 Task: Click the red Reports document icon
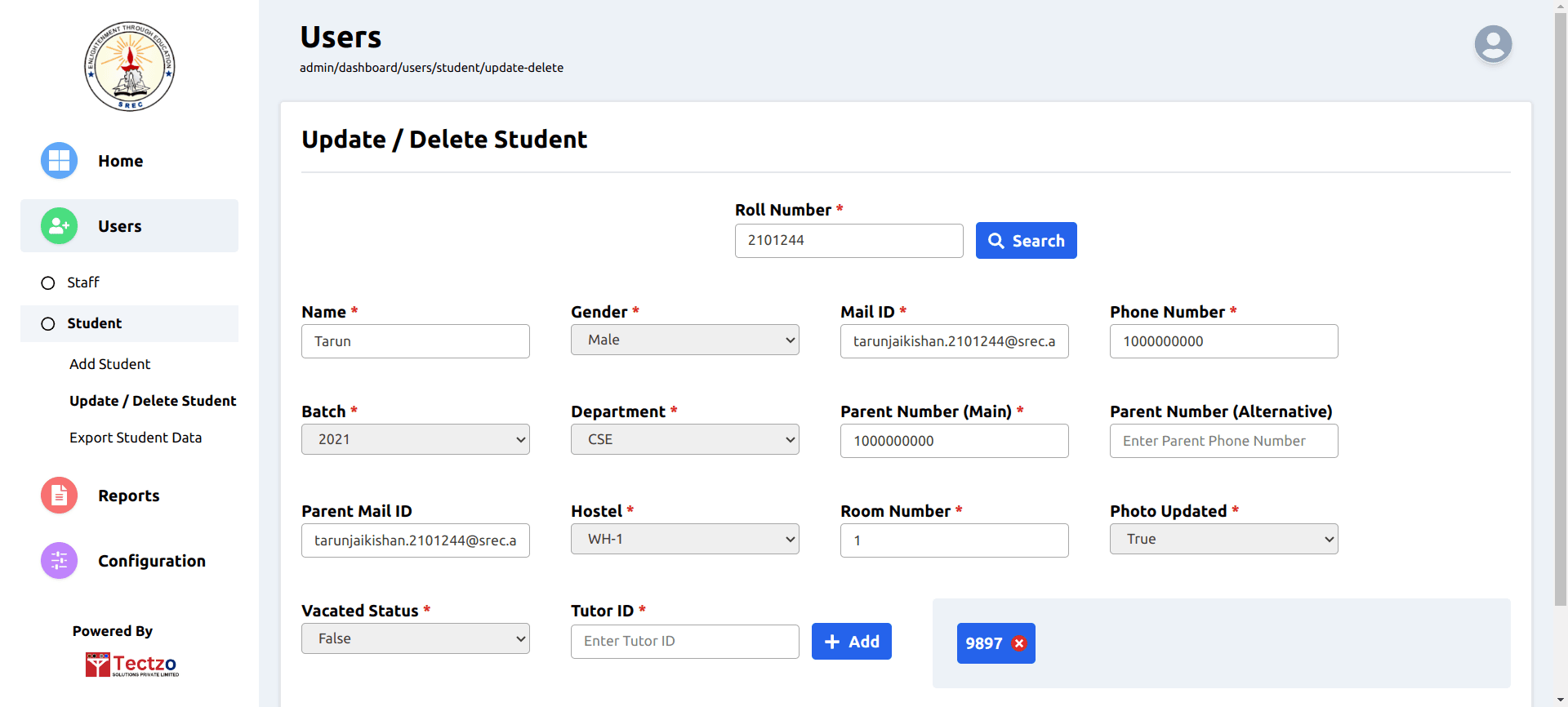point(59,496)
